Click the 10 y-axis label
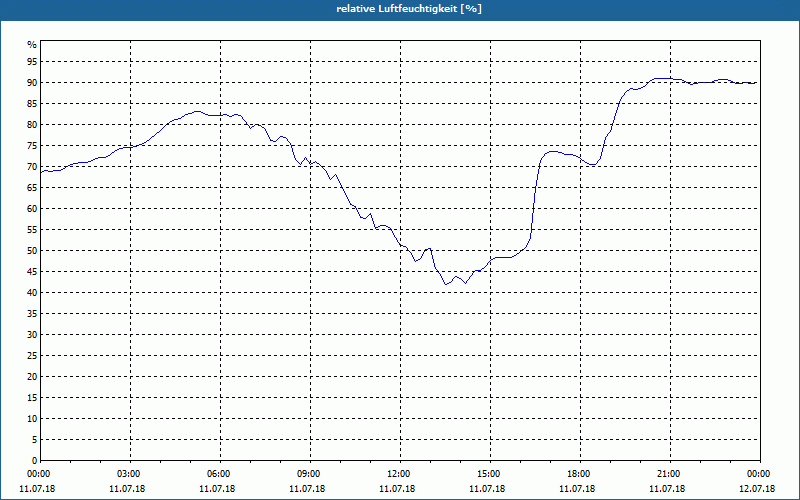Image resolution: width=800 pixels, height=500 pixels. 32,418
